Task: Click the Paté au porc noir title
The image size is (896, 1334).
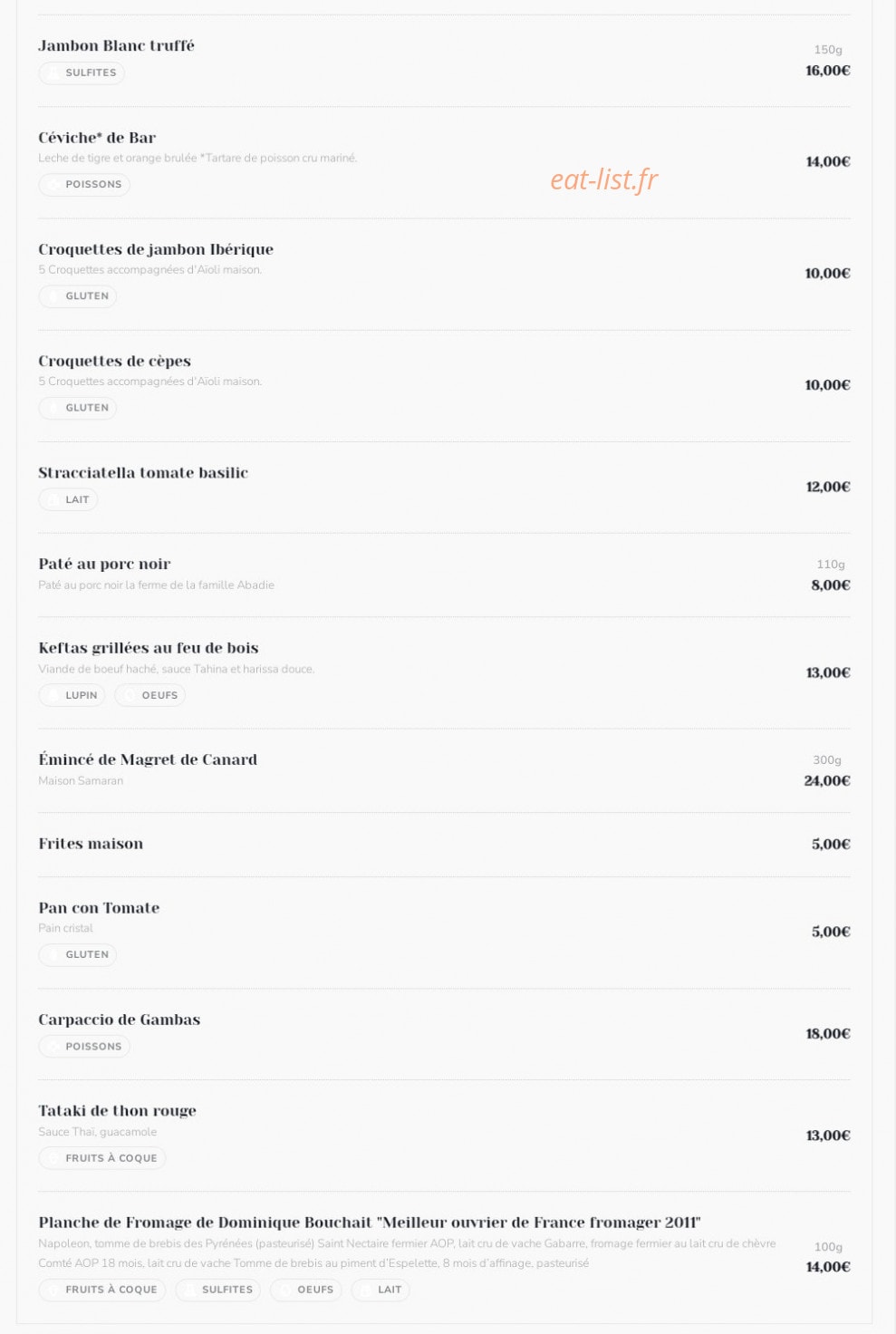Action: click(x=104, y=564)
